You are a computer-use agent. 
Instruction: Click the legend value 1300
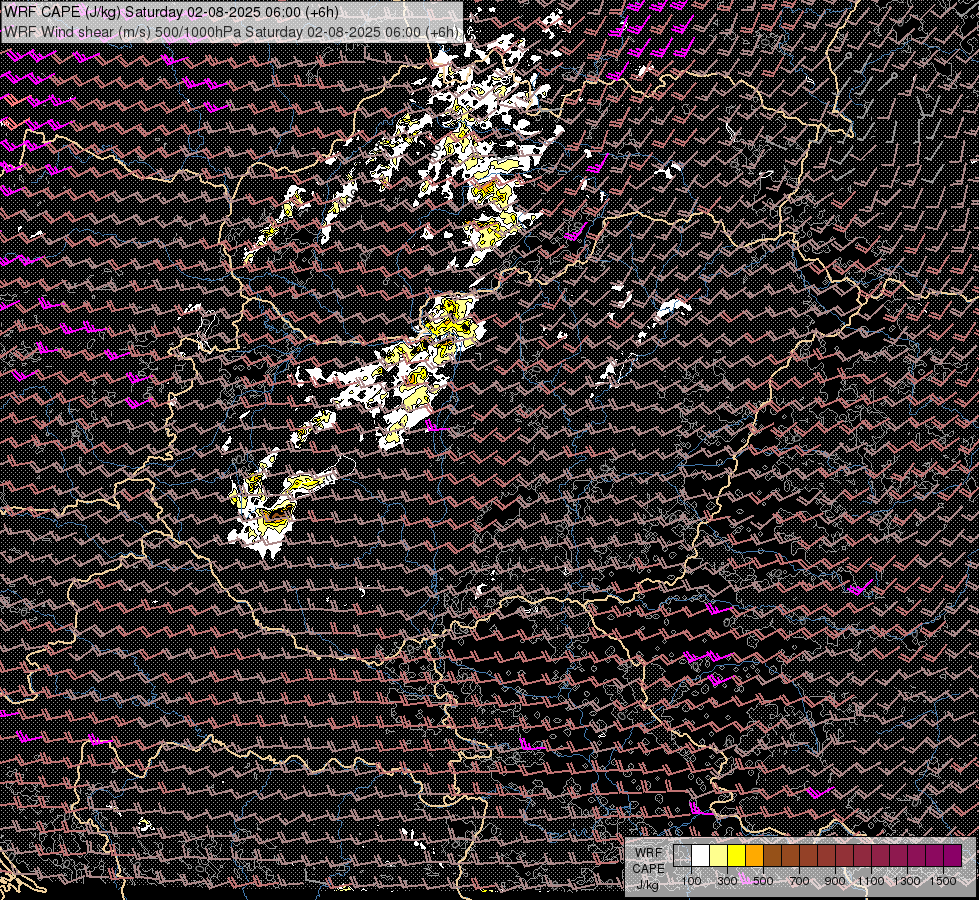(x=907, y=881)
